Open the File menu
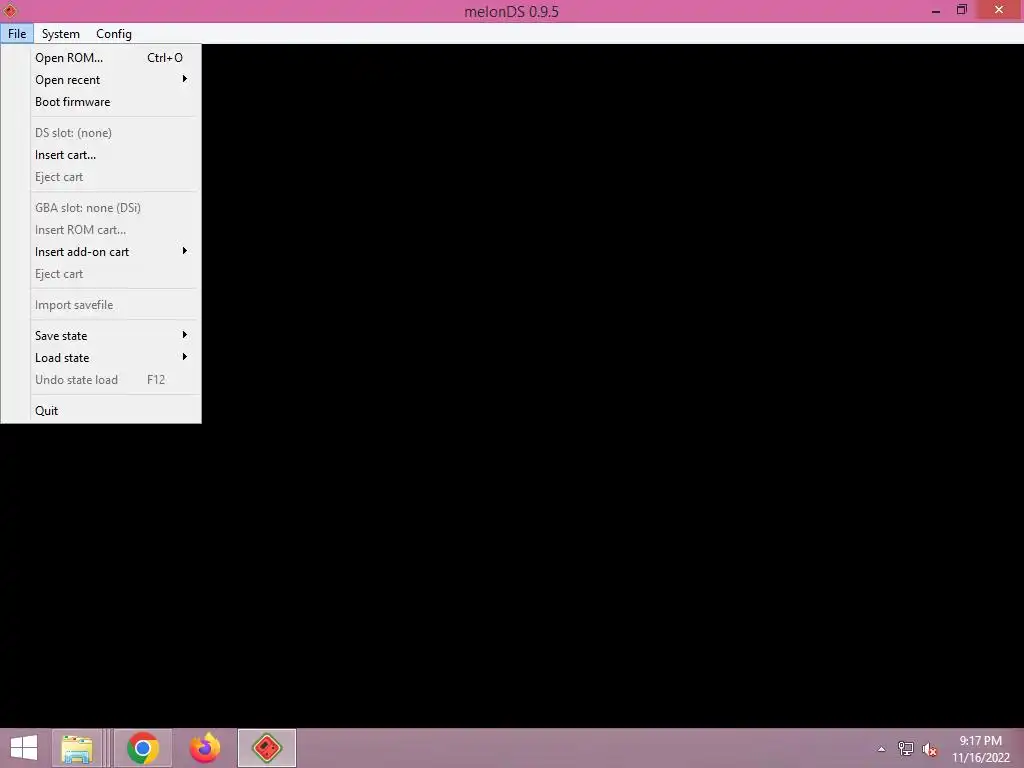1024x768 pixels. point(17,34)
